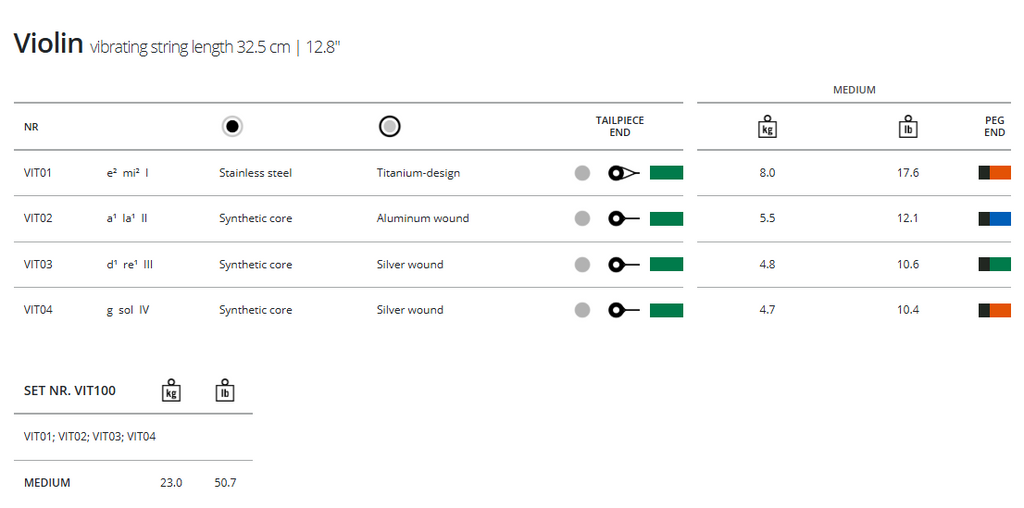The image size is (1024, 508).
Task: Click the 5.5 kg tension value
Action: click(x=767, y=219)
